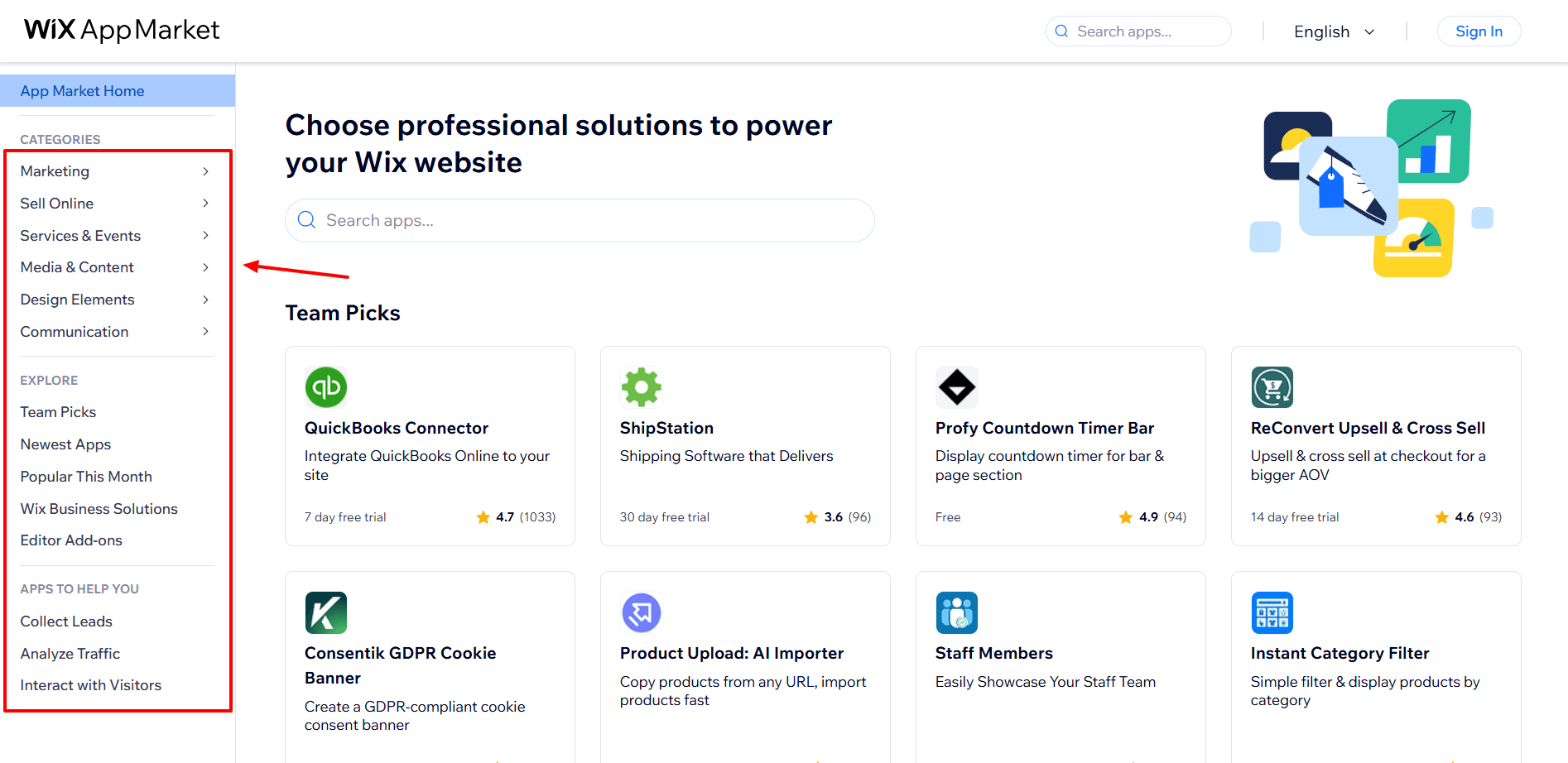Expand the Design Elements category arrow
Viewport: 1568px width, 763px height.
(205, 300)
